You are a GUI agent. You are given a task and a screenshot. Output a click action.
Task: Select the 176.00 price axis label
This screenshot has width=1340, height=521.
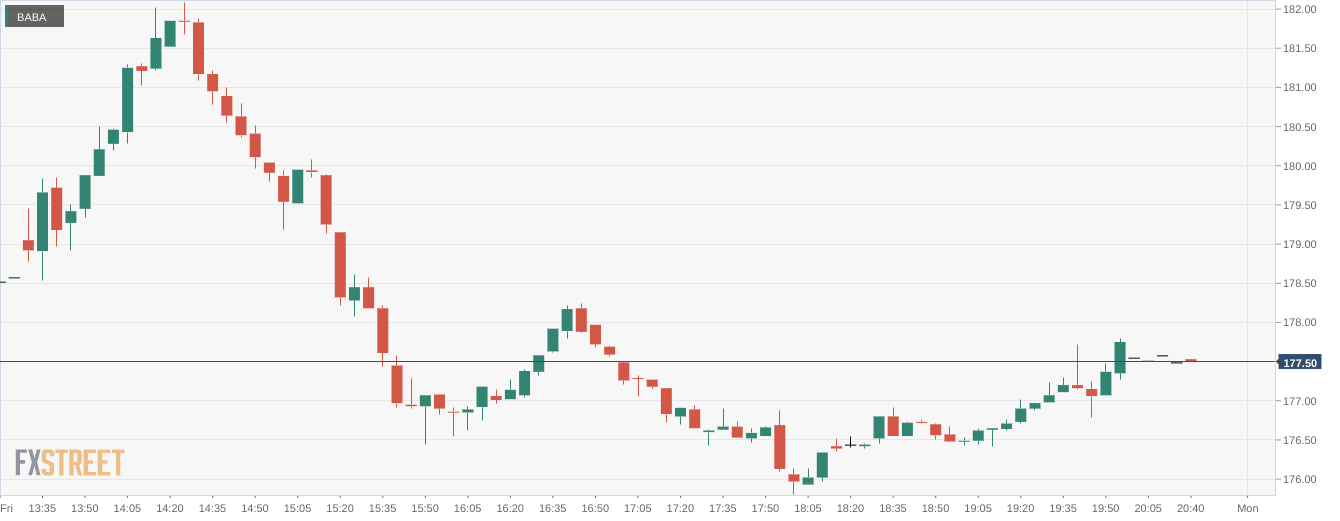1299,479
